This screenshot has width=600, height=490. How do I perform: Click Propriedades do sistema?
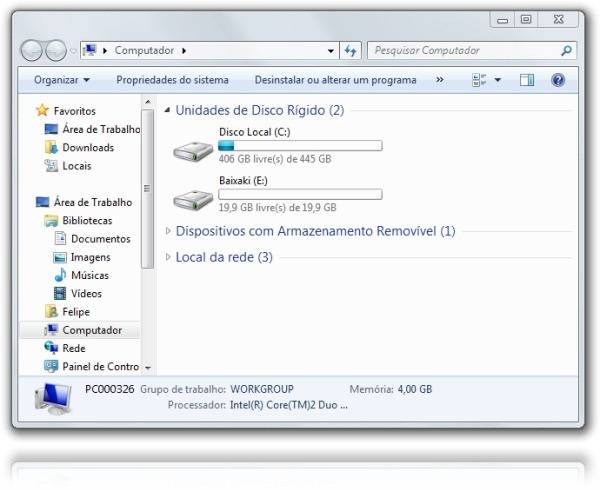point(172,80)
